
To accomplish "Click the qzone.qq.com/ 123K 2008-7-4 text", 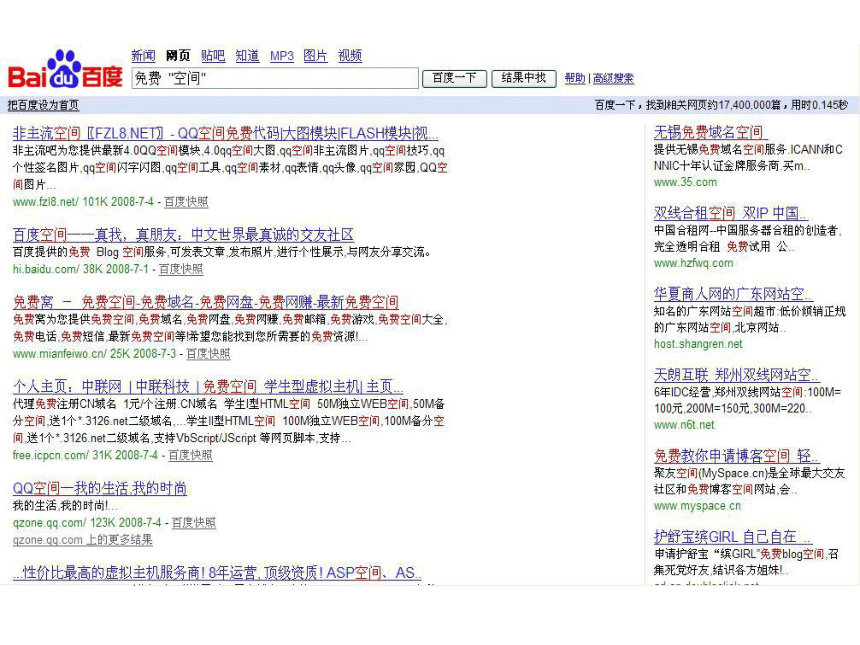I will tap(87, 523).
